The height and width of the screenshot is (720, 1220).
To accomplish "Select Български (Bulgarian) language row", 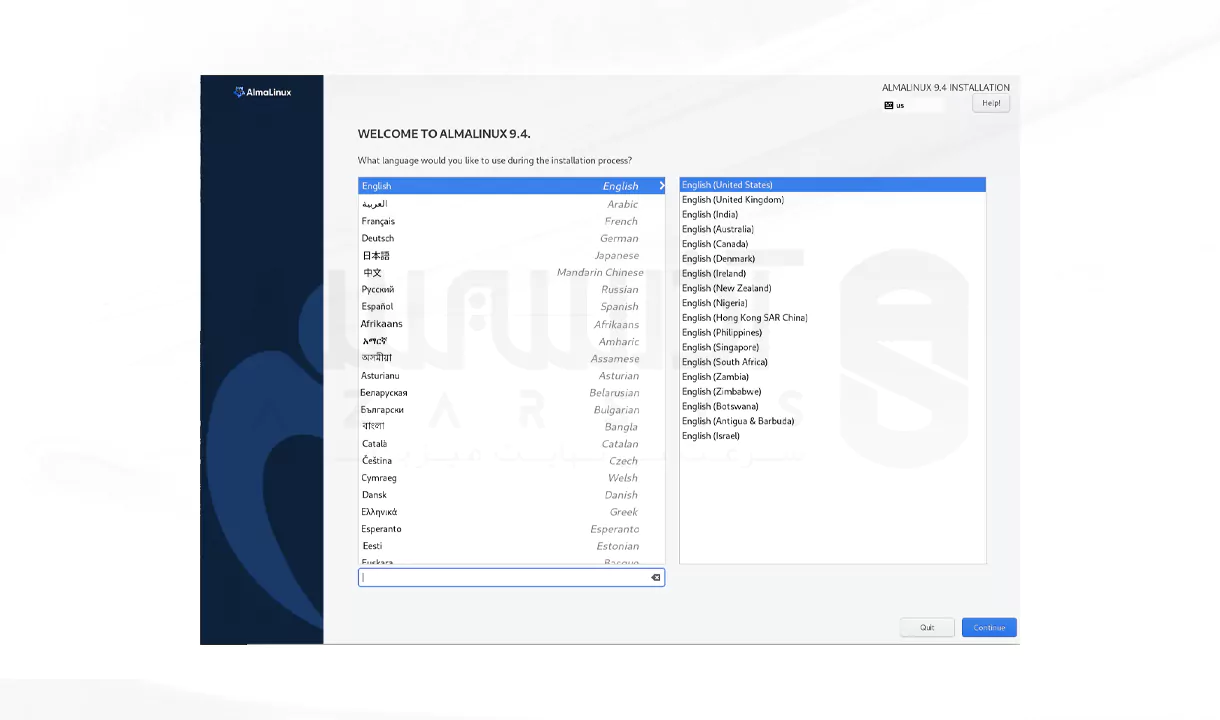I will tap(511, 409).
